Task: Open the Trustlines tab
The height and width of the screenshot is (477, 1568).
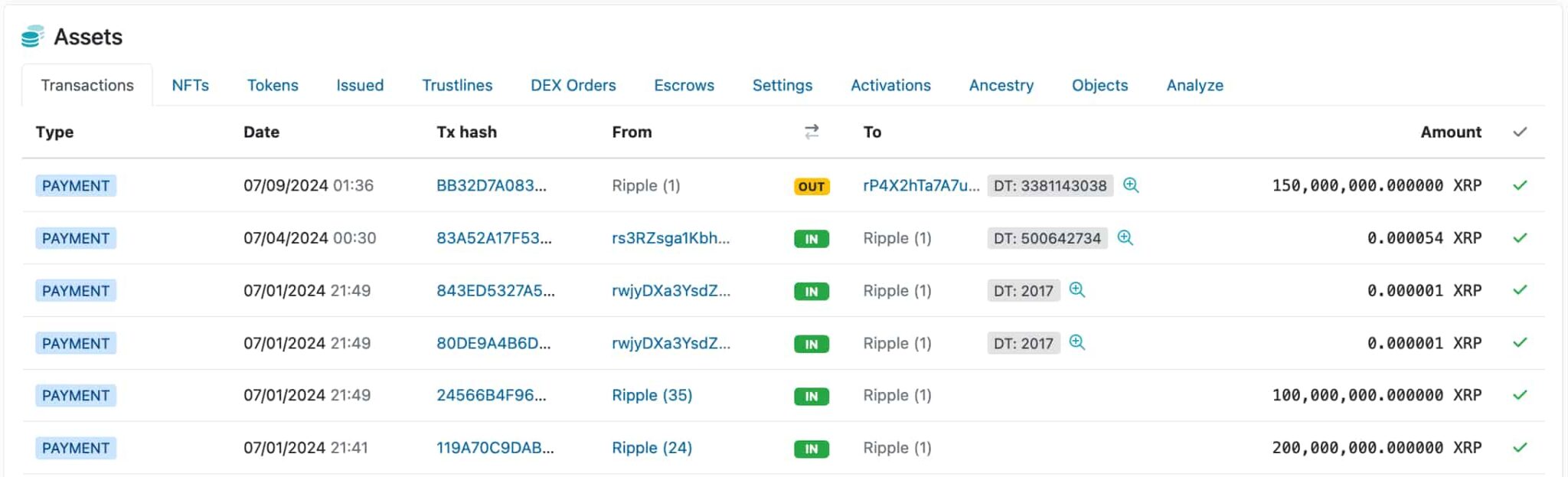Action: 457,85
